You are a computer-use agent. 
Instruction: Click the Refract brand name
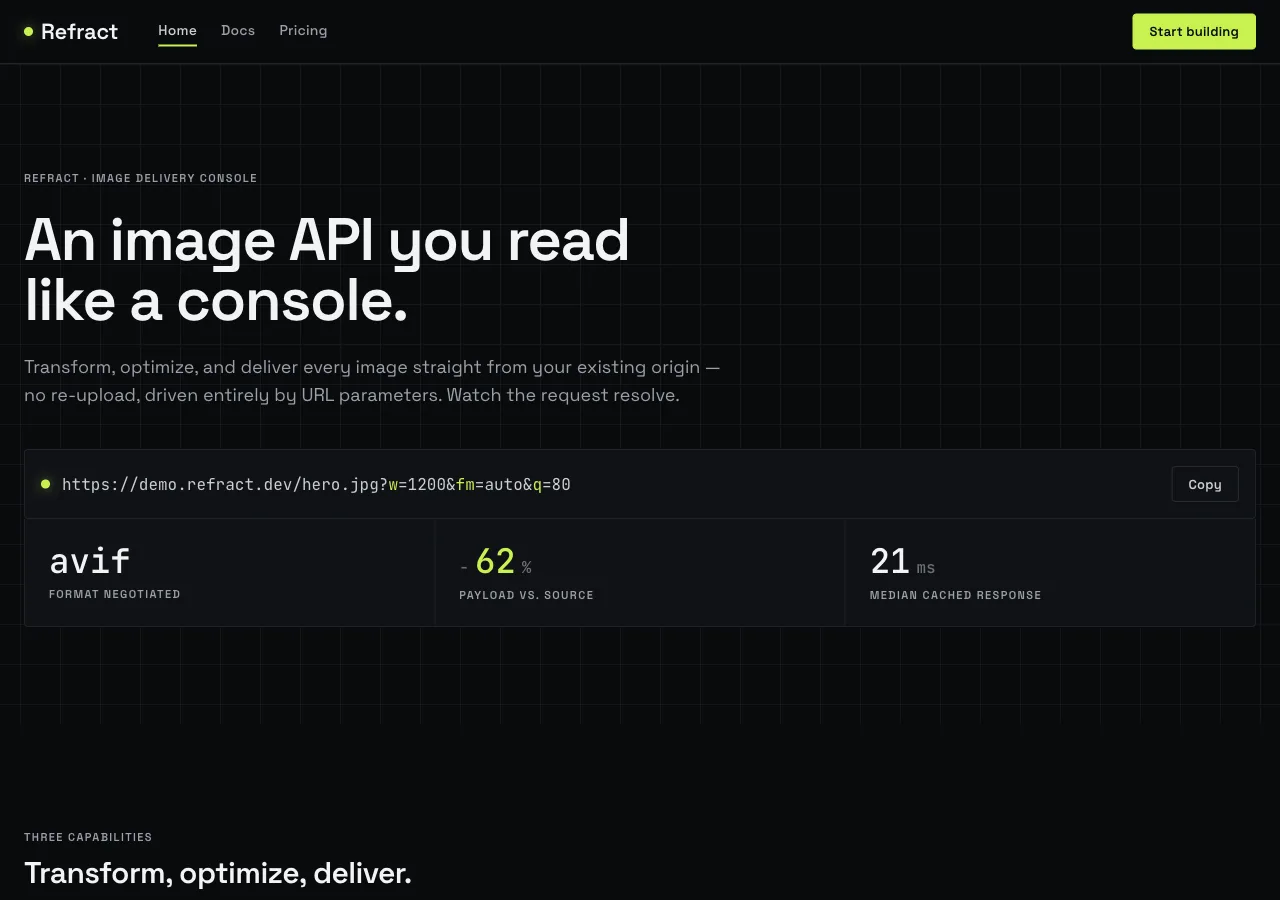tap(79, 32)
